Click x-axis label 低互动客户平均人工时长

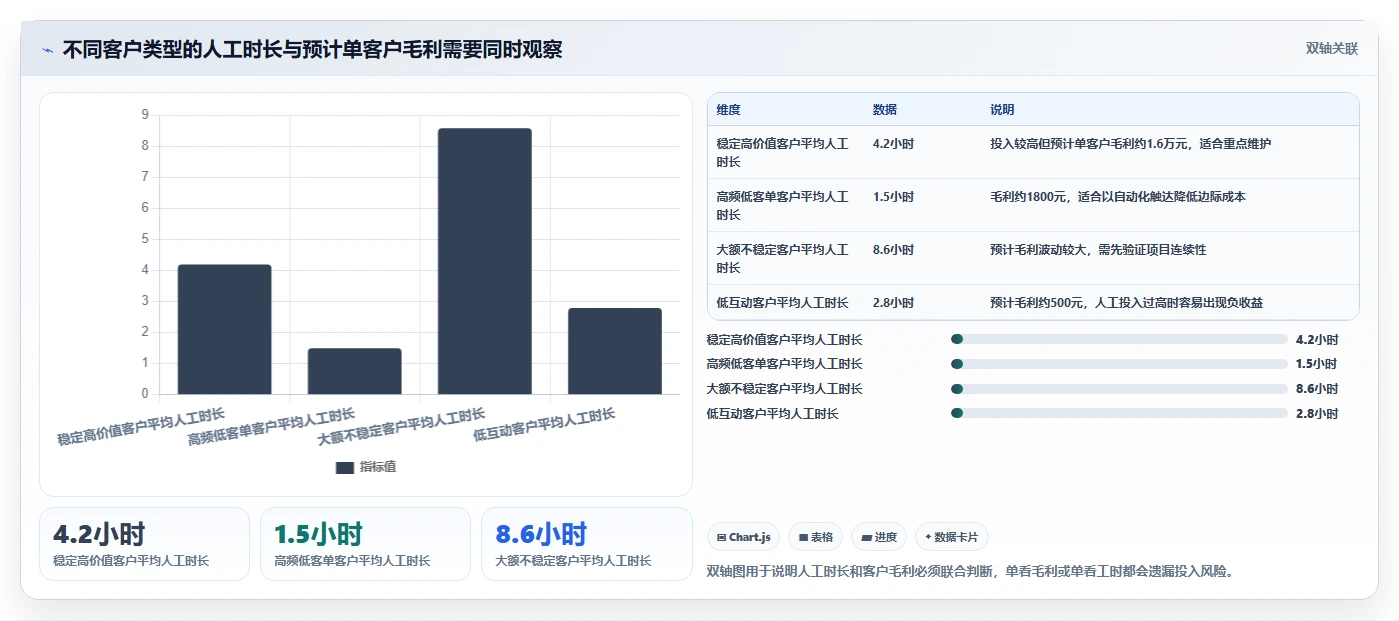click(x=545, y=425)
